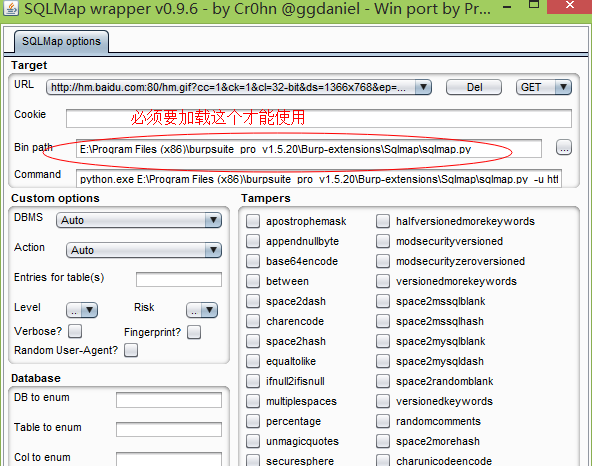Tick the modsecurityversioned tamper

click(x=383, y=241)
